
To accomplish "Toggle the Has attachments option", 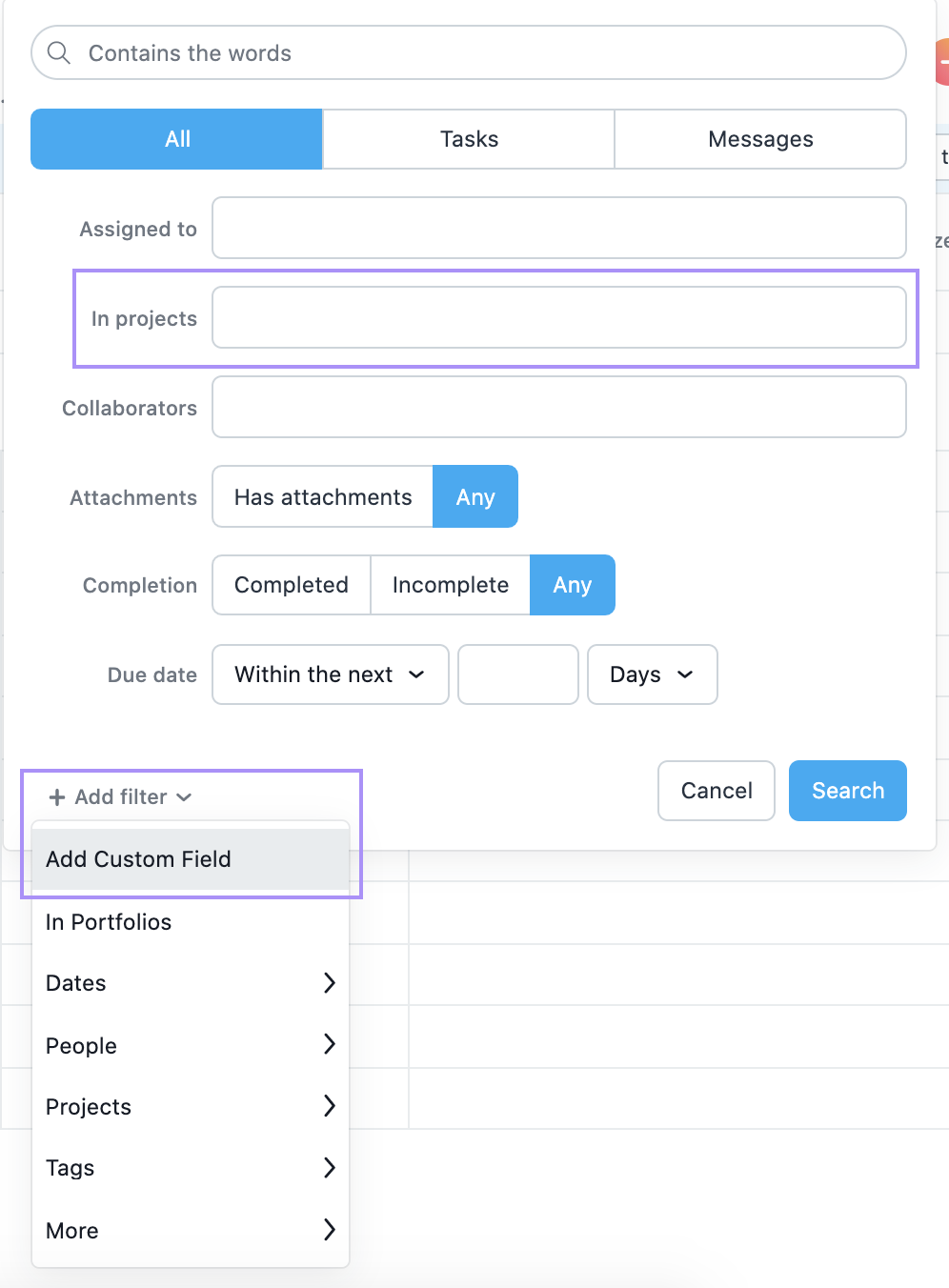I will [323, 497].
